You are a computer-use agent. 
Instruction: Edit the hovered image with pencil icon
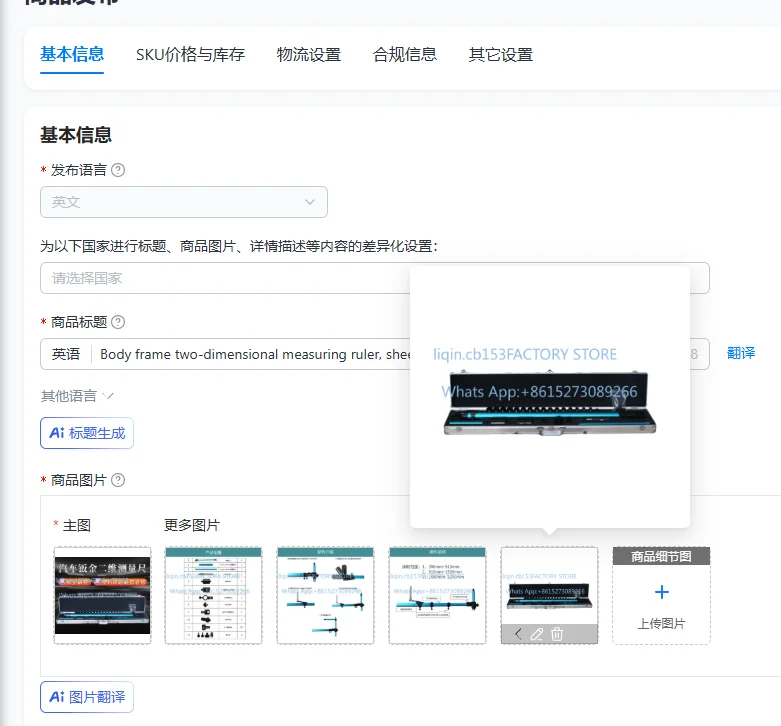coord(537,634)
